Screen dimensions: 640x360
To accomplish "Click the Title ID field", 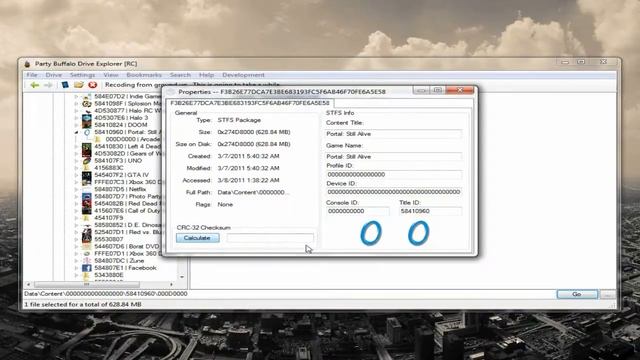I will pos(431,211).
